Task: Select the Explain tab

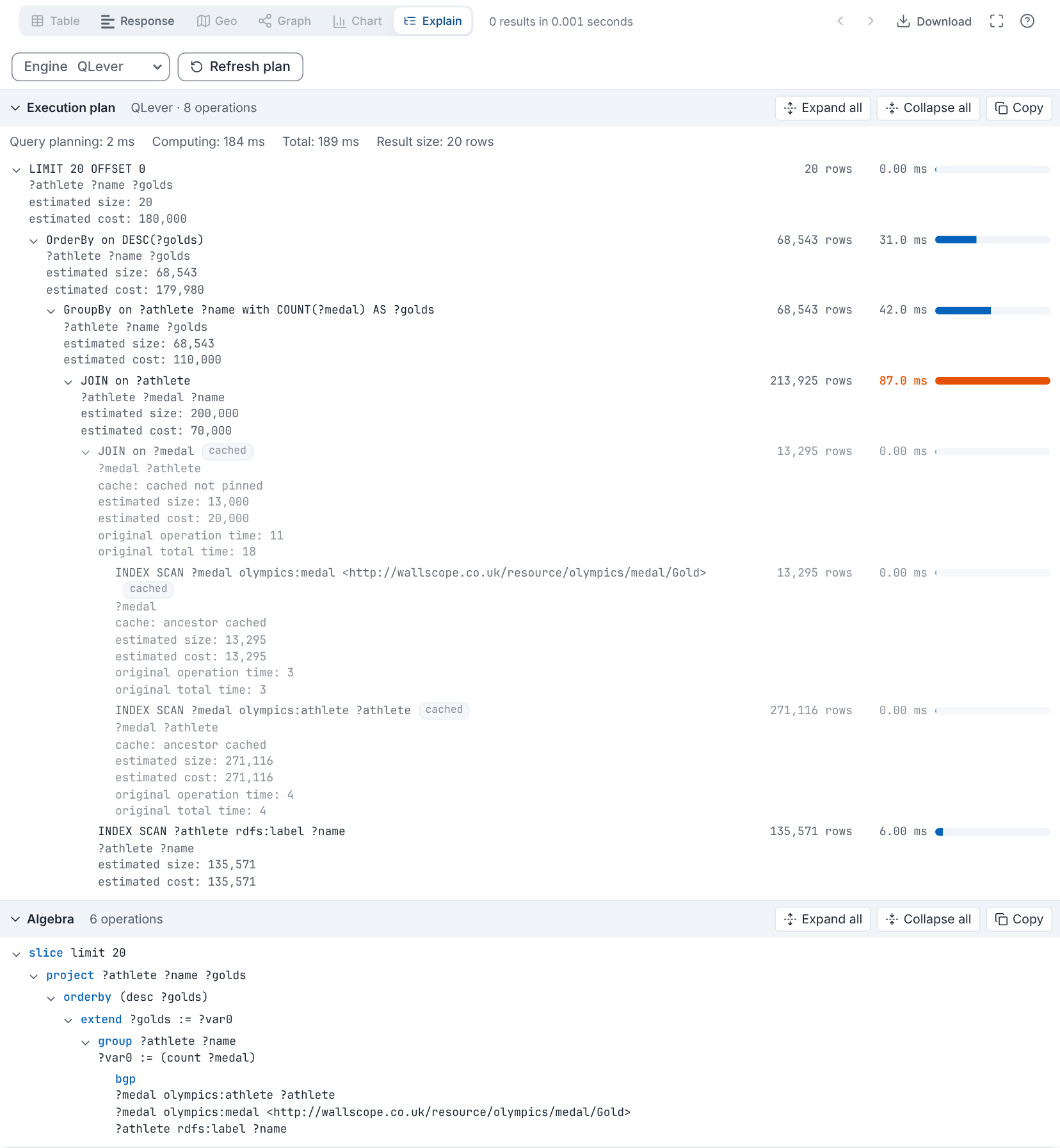Action: click(x=433, y=21)
